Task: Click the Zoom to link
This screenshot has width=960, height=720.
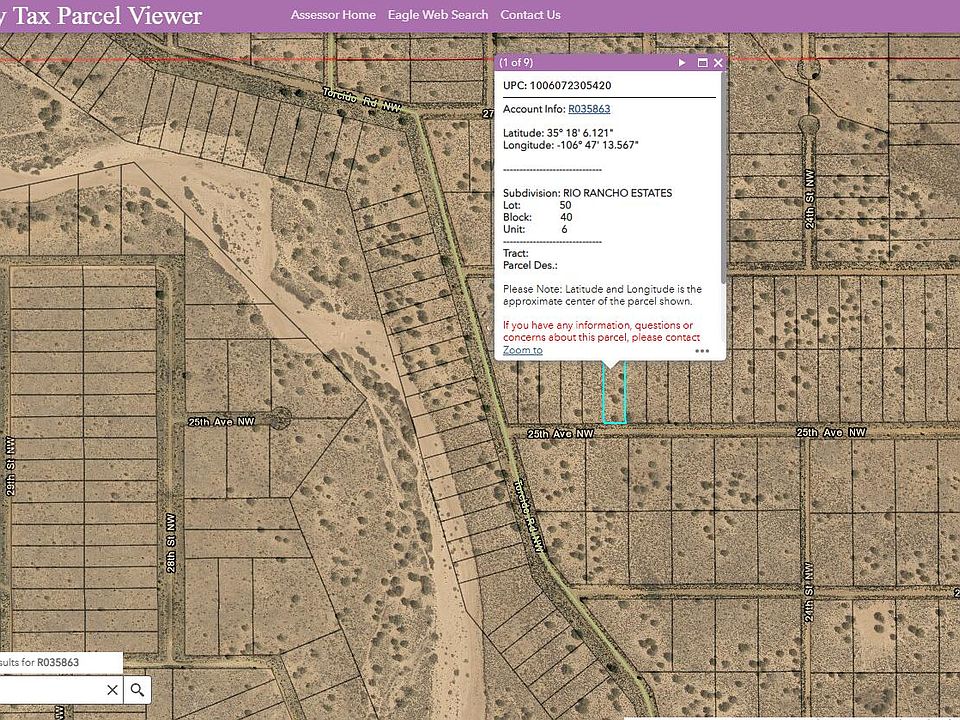Action: [523, 350]
